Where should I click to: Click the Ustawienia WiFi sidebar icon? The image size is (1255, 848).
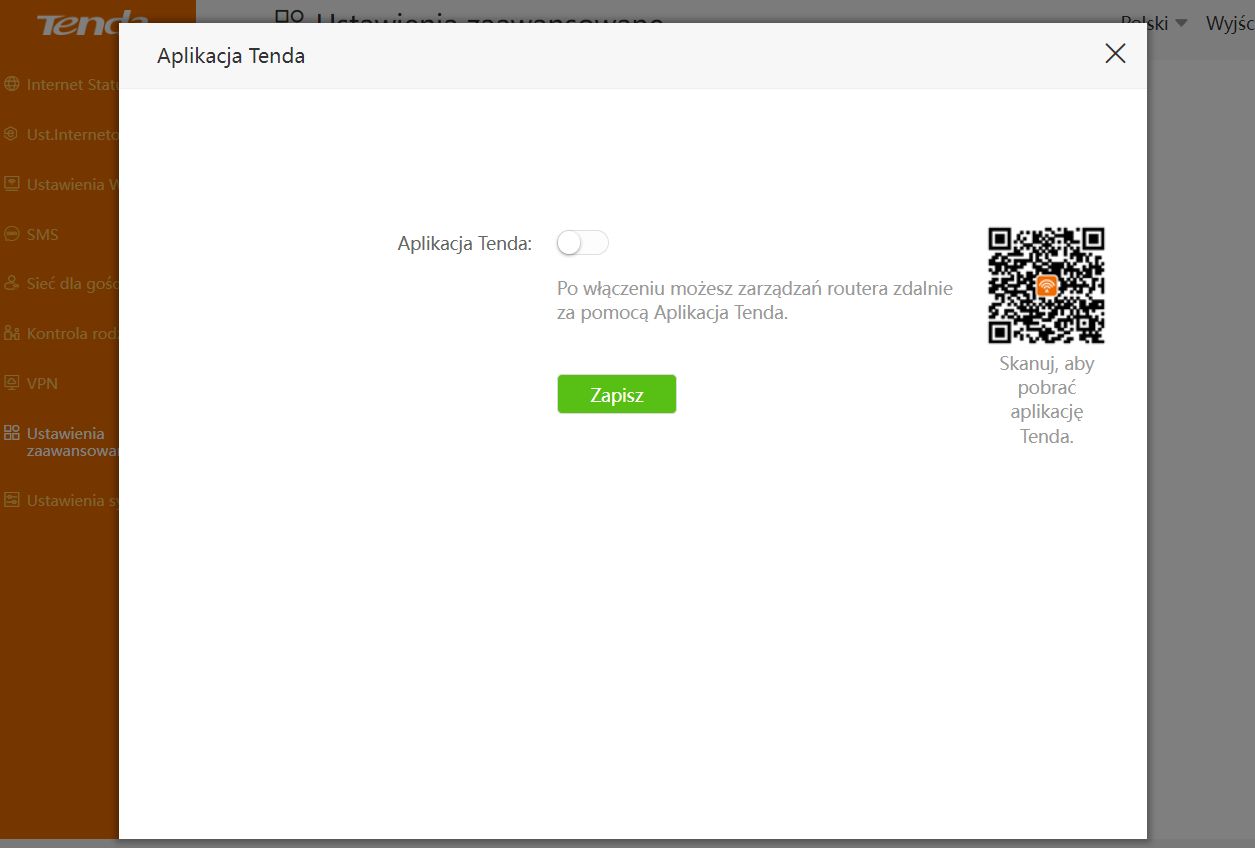click(x=12, y=184)
